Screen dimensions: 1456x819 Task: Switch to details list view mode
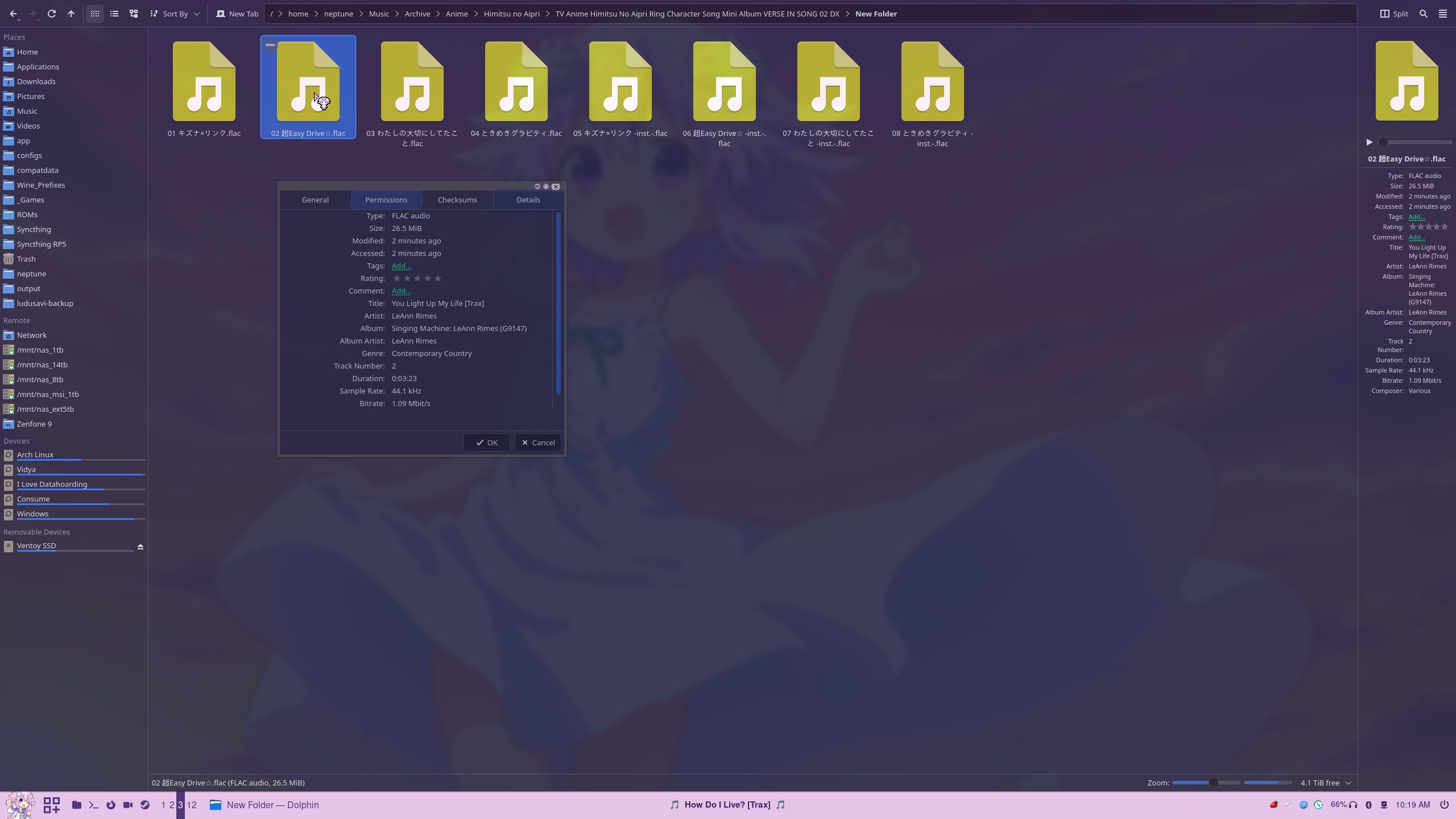[114, 14]
